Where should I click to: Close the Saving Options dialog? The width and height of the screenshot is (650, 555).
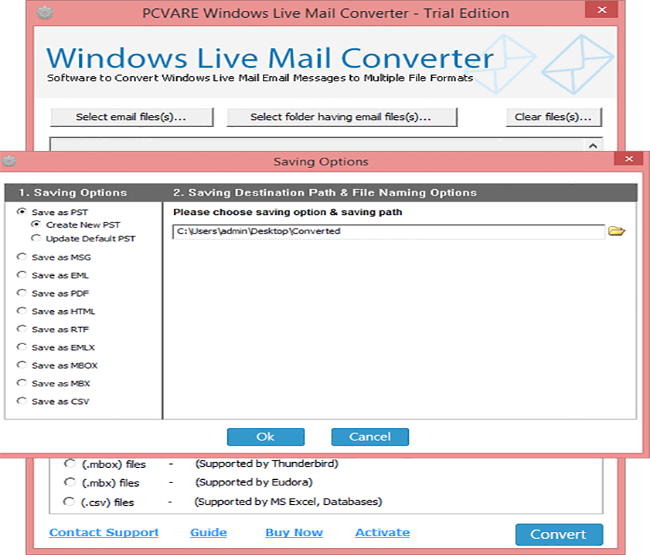pos(628,159)
